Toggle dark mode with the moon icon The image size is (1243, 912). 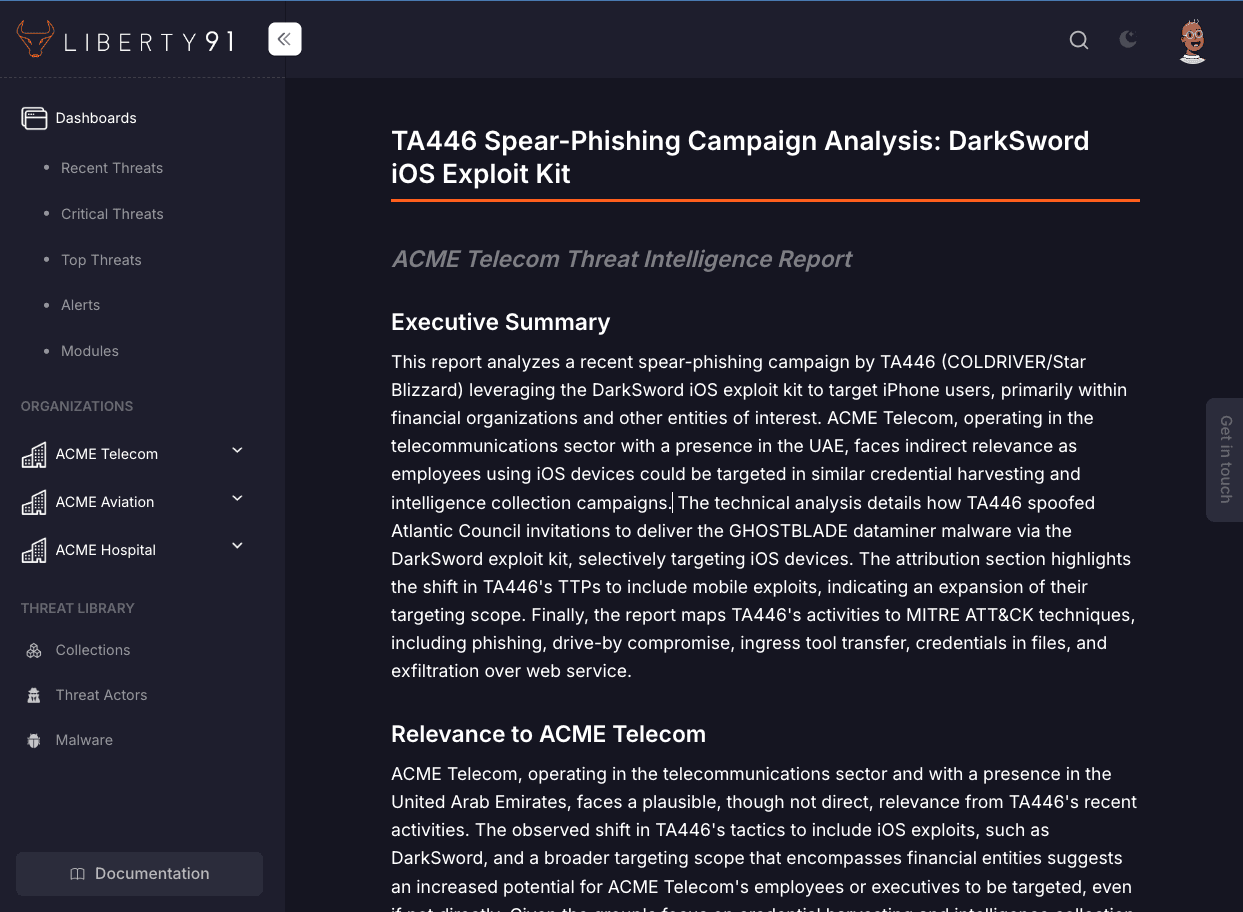(1127, 40)
